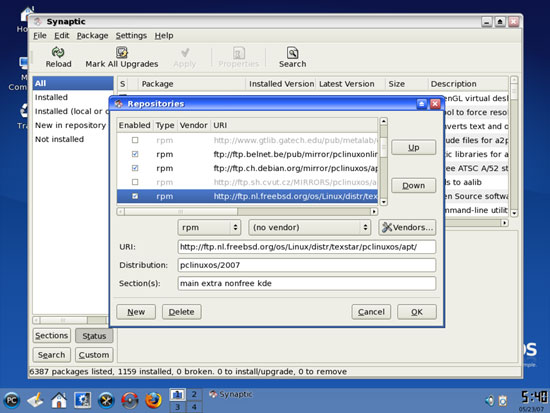This screenshot has height=413, width=550.
Task: Open the Vendors... editor button
Action: click(x=407, y=227)
